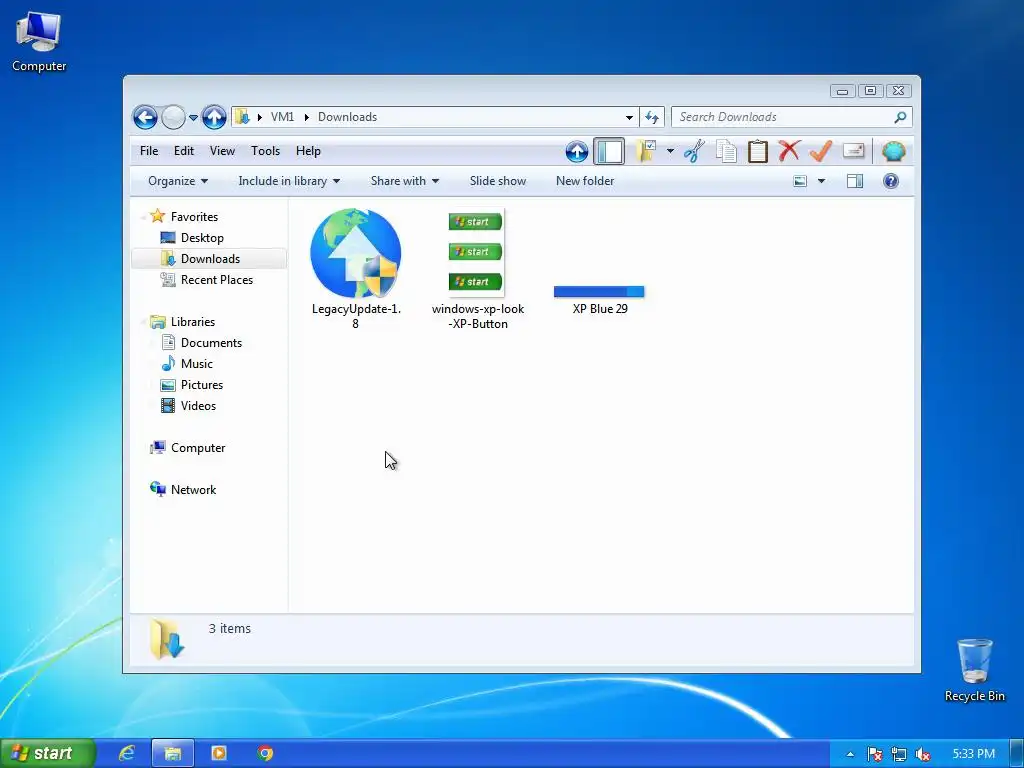Click the Slide show button
The image size is (1024, 768).
[x=498, y=181]
